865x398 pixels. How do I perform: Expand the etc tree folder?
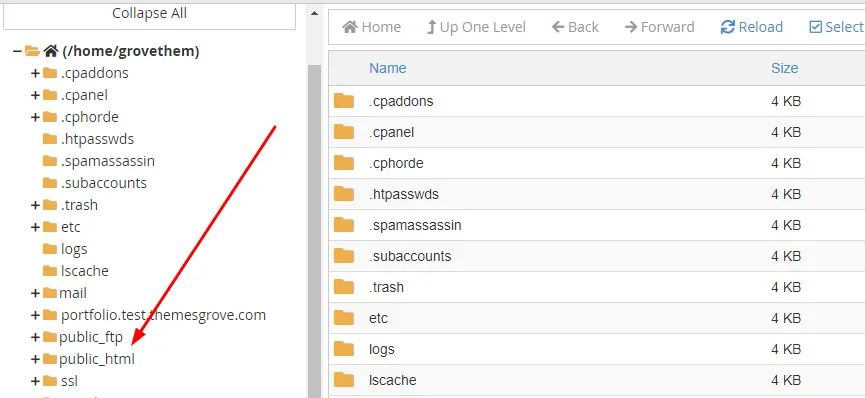pyautogui.click(x=35, y=227)
